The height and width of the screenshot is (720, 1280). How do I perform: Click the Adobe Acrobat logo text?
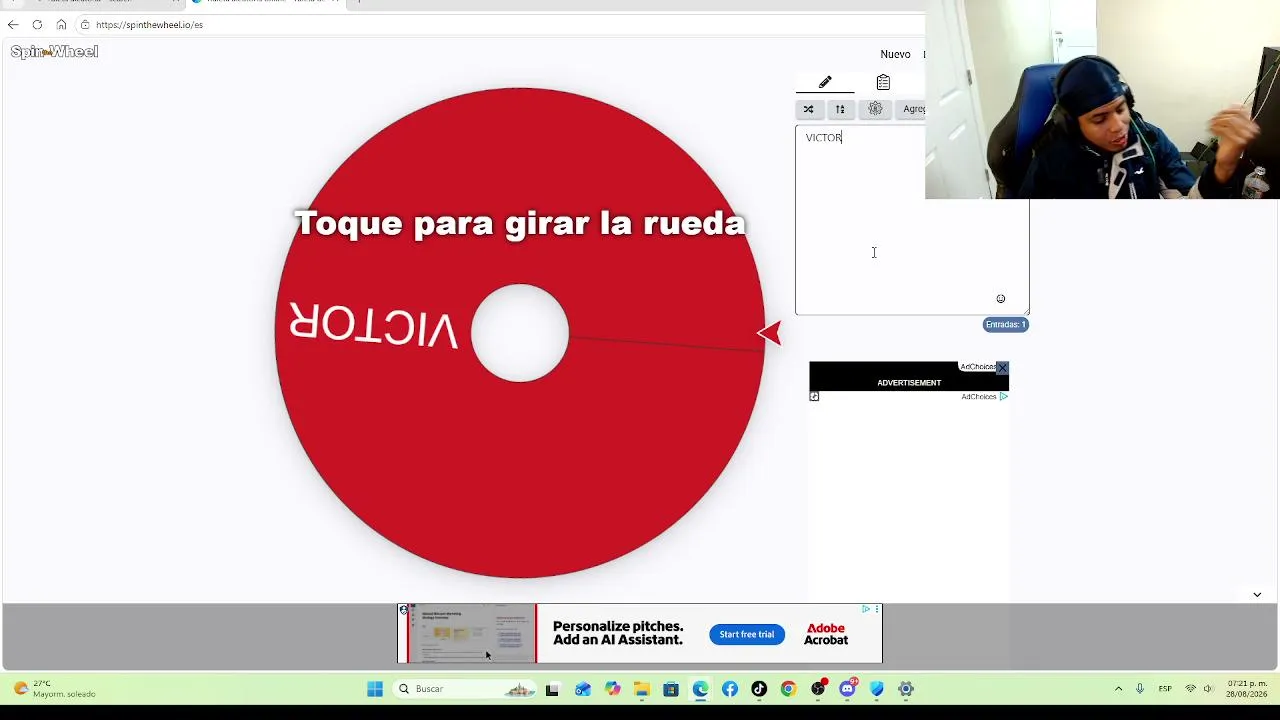pos(826,634)
